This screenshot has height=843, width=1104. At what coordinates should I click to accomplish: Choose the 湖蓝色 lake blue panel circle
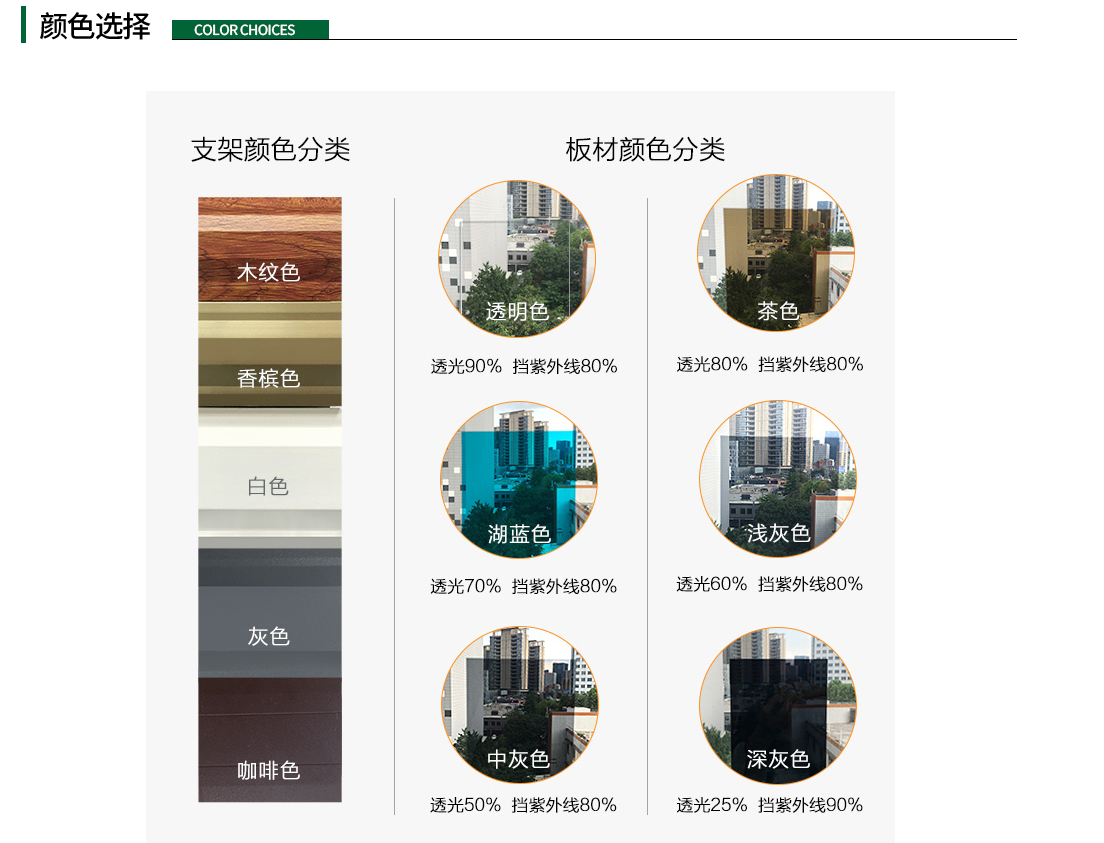519,480
